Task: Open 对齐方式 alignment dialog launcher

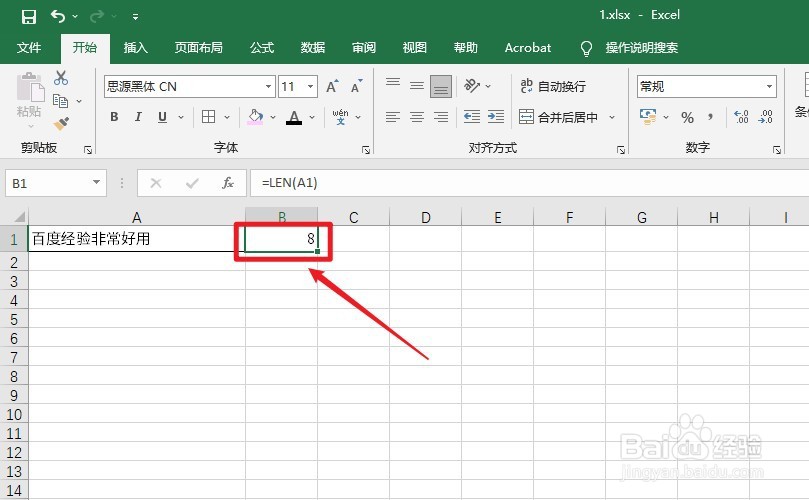Action: pyautogui.click(x=621, y=150)
